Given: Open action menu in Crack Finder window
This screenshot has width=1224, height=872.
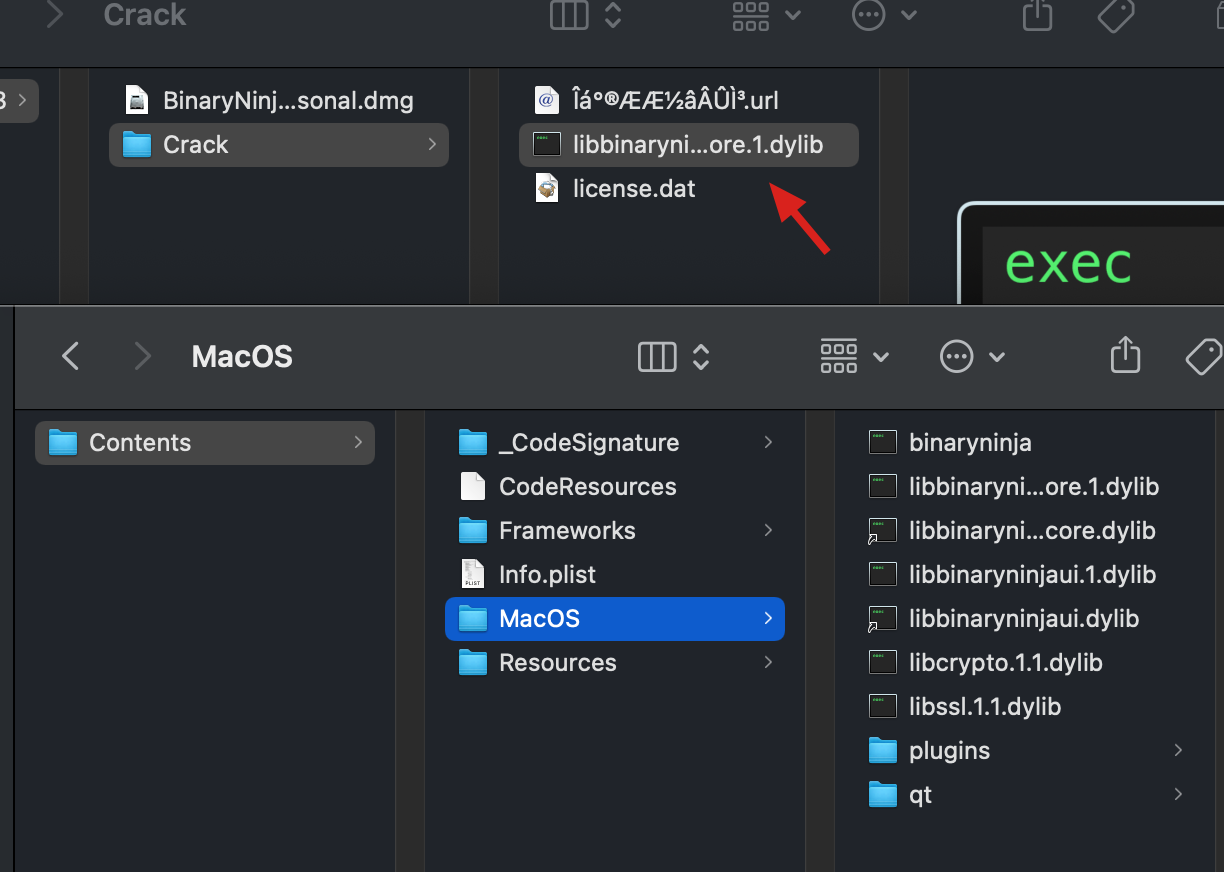Looking at the screenshot, I should [884, 15].
